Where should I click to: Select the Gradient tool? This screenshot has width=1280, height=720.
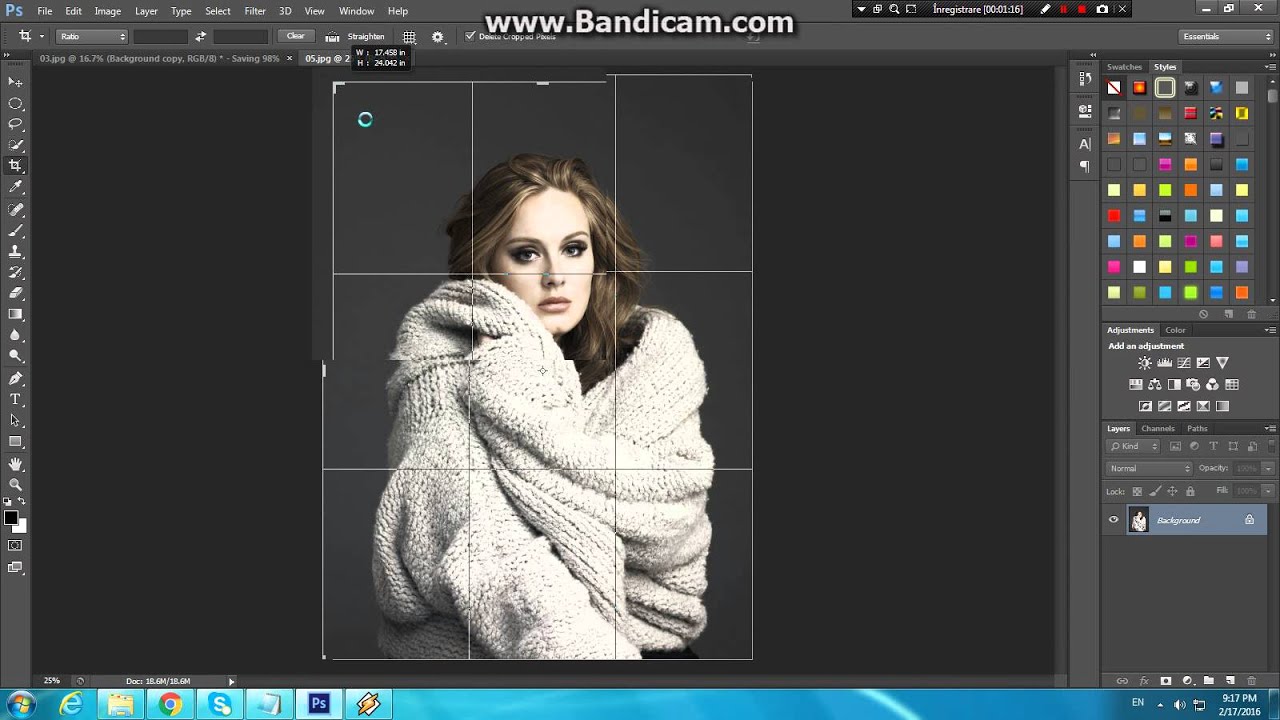point(15,314)
